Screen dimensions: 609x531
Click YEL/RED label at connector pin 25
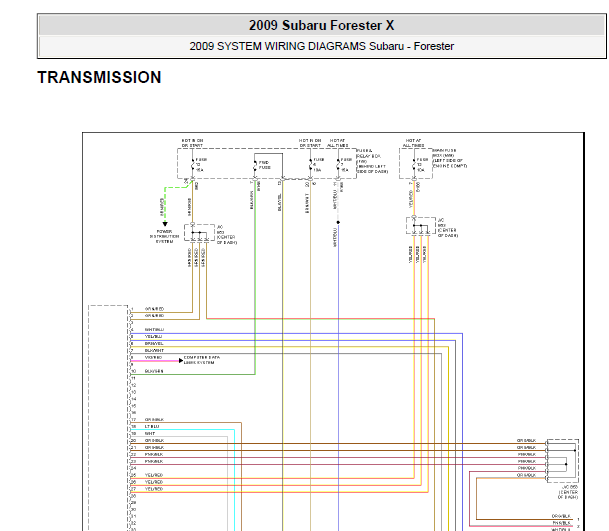(154, 475)
